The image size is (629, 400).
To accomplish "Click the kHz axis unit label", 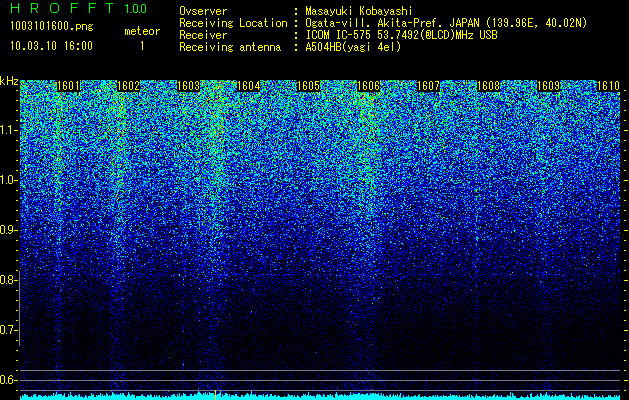I will [9, 81].
